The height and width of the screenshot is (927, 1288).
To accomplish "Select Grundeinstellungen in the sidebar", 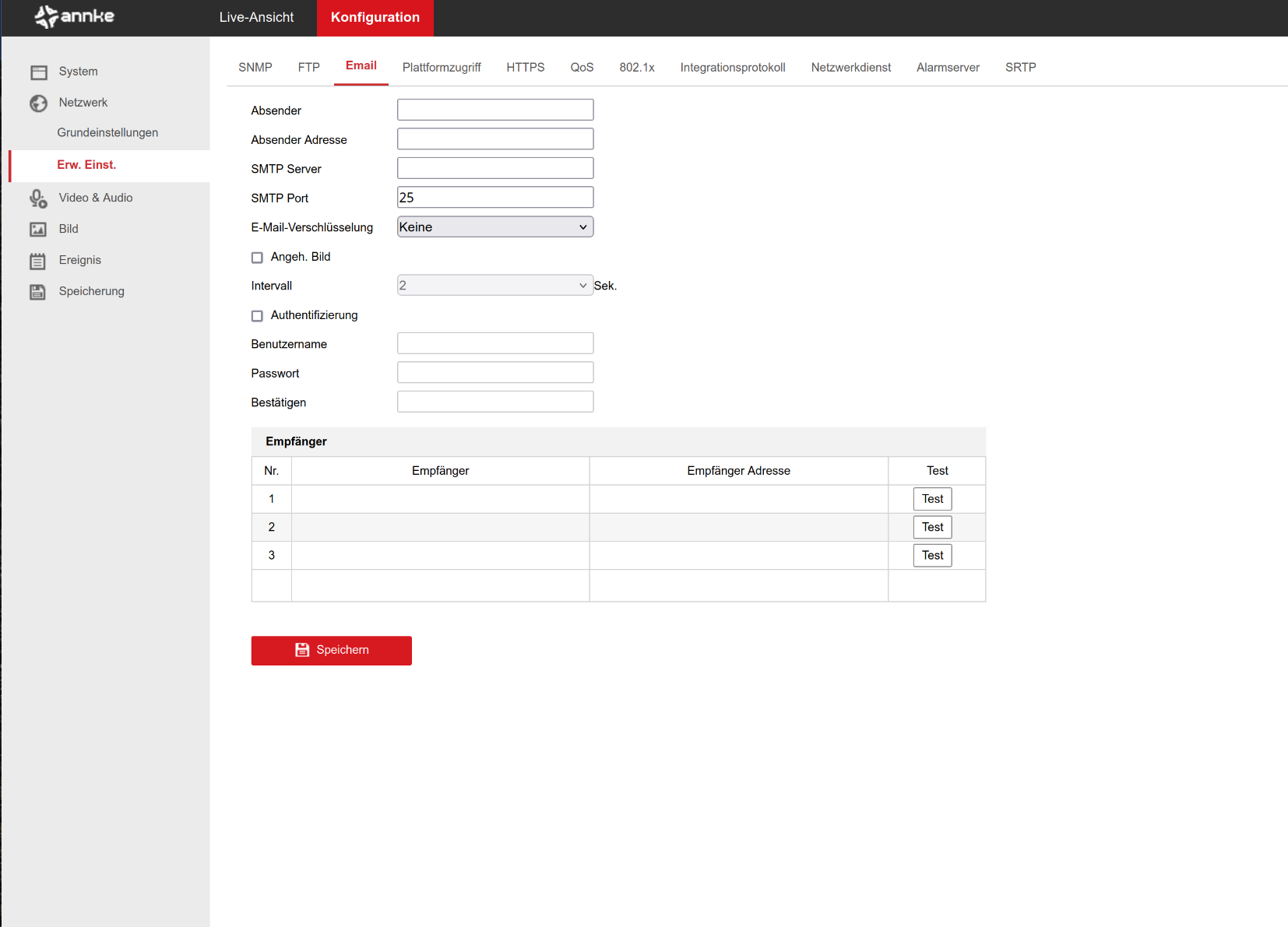I will point(107,133).
